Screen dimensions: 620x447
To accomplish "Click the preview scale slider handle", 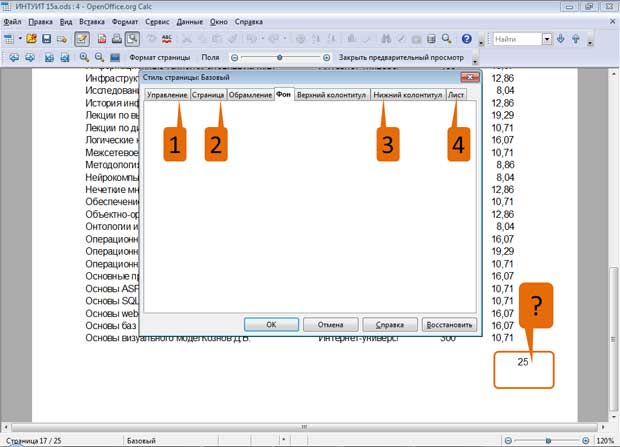I will click(280, 58).
